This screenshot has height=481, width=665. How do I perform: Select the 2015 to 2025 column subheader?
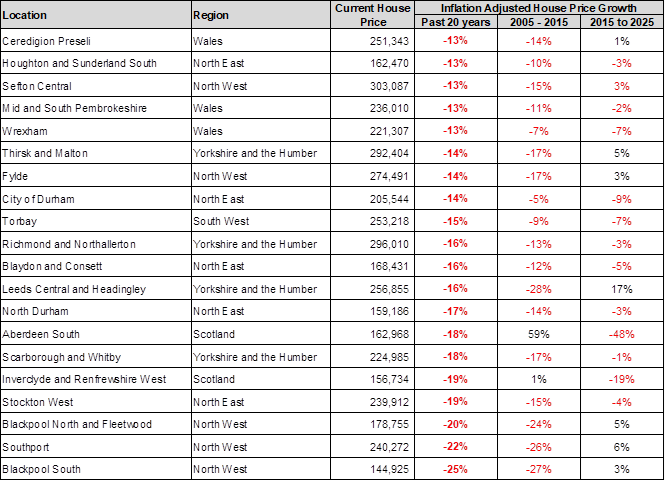click(621, 21)
